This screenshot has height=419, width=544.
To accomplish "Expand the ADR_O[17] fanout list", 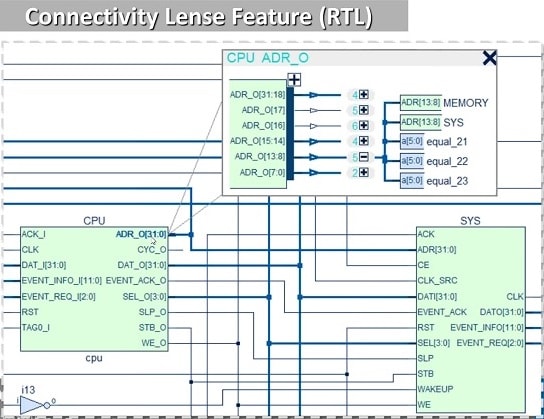I will [364, 110].
